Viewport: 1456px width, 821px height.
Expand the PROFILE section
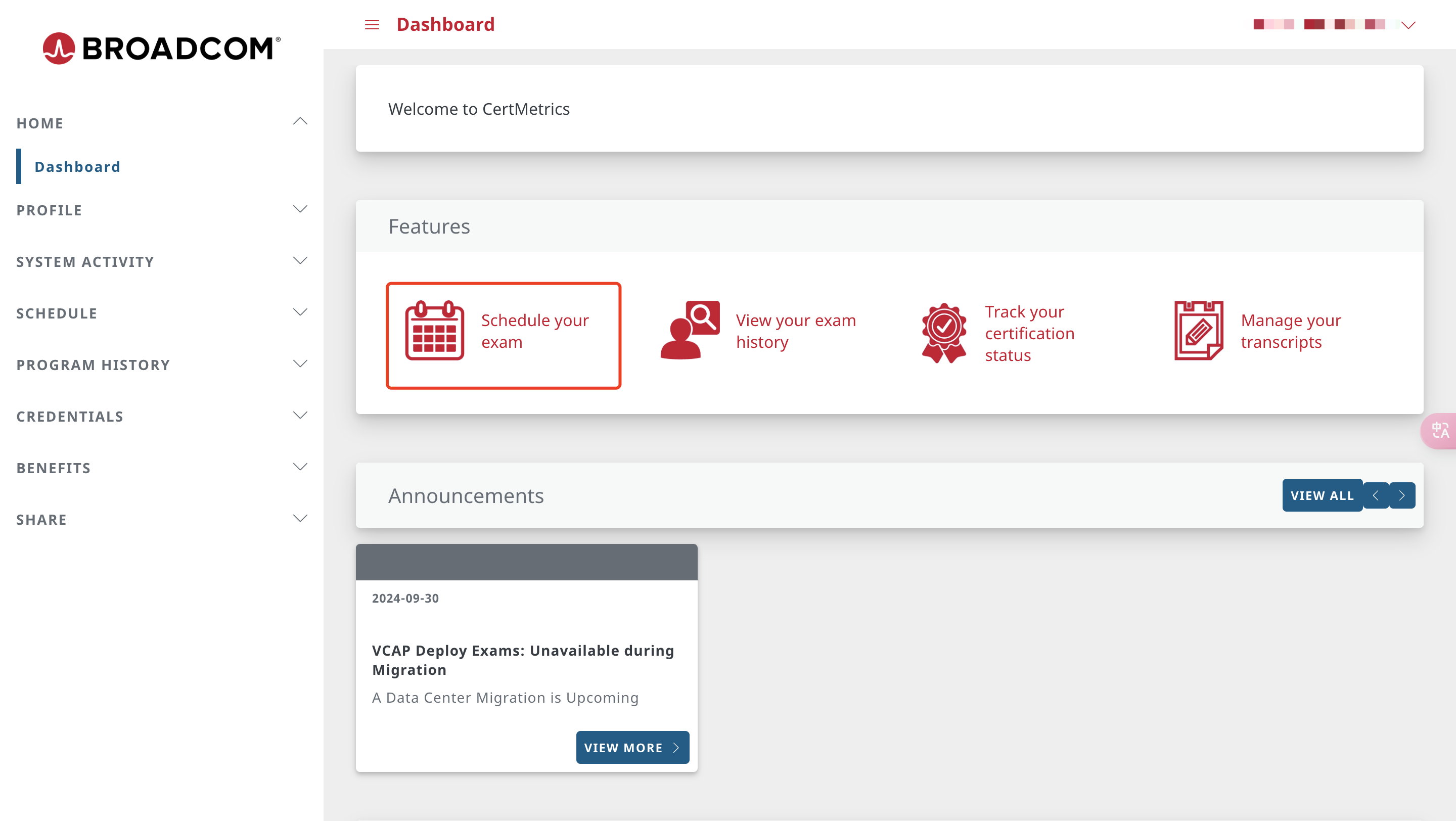click(162, 210)
